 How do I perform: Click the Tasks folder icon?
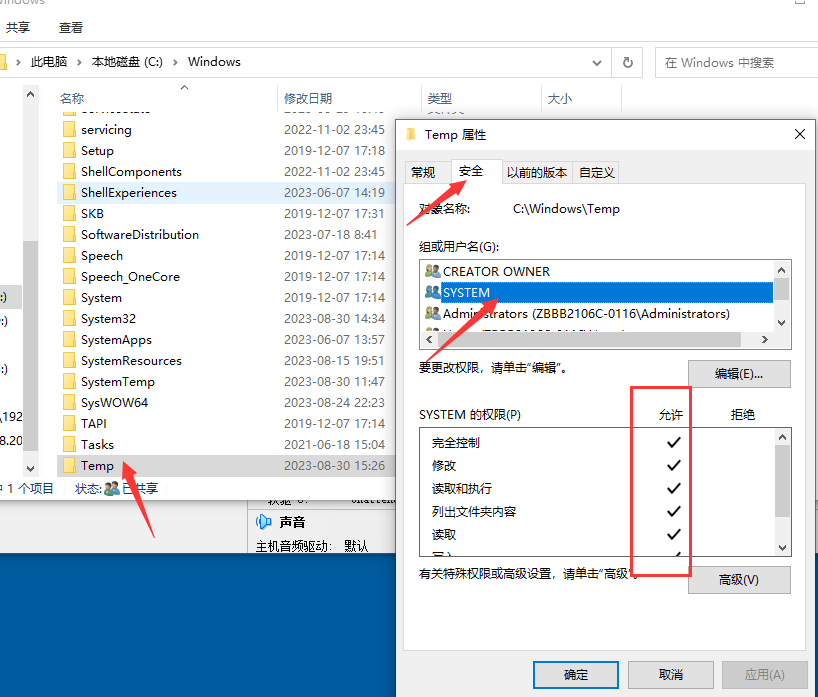tap(69, 444)
